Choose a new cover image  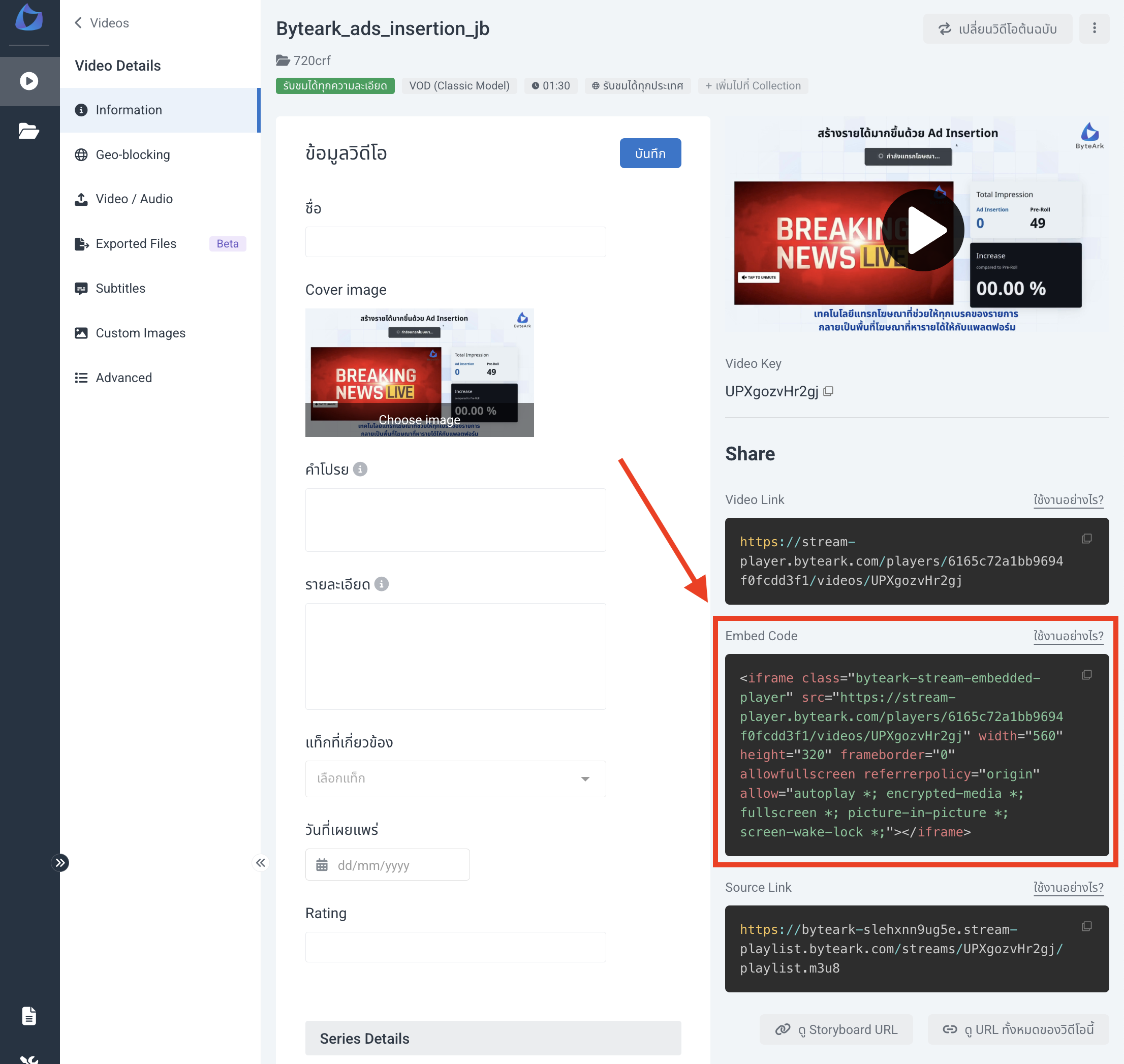click(419, 420)
